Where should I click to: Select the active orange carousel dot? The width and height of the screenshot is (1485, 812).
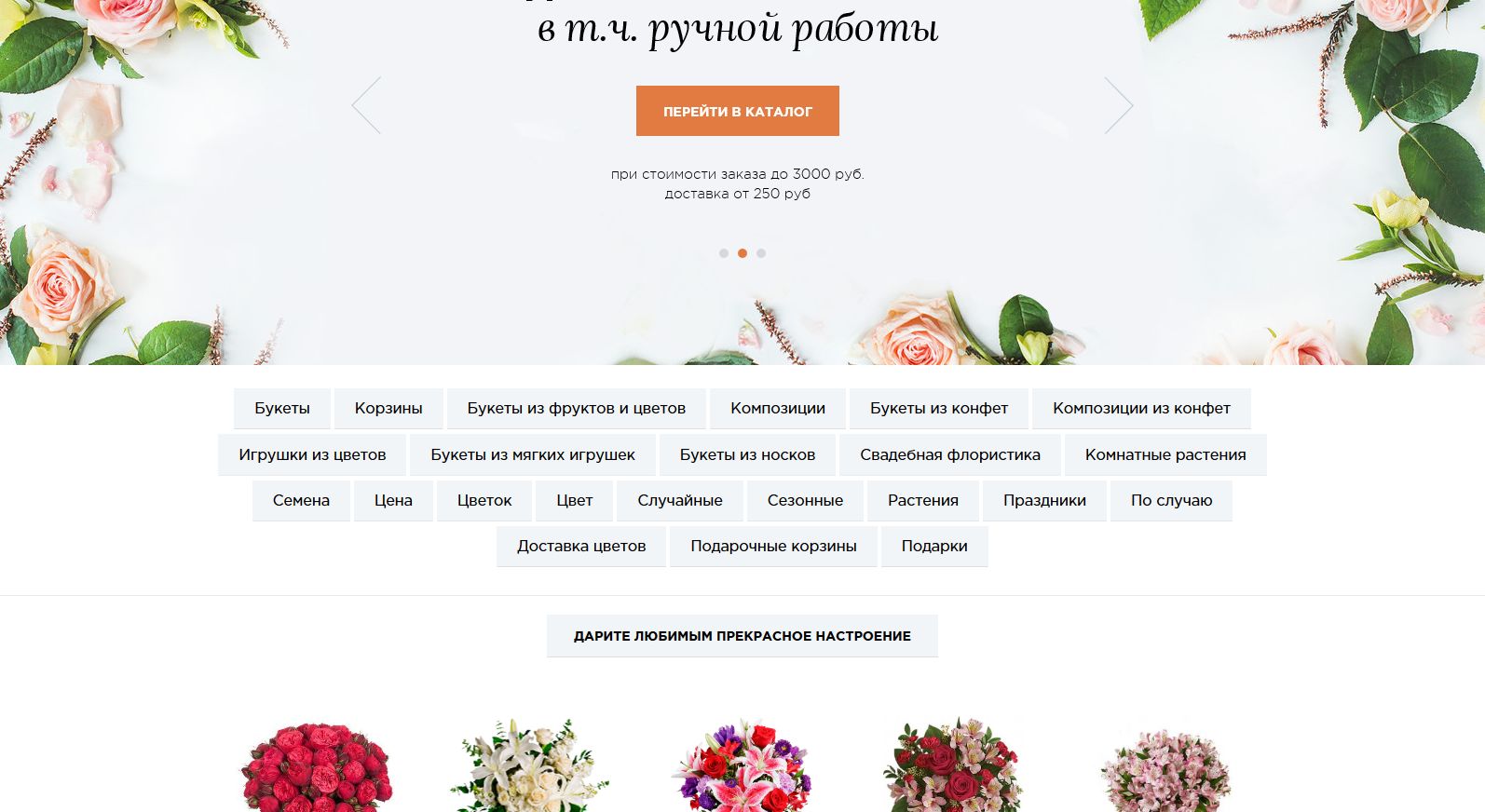click(742, 253)
